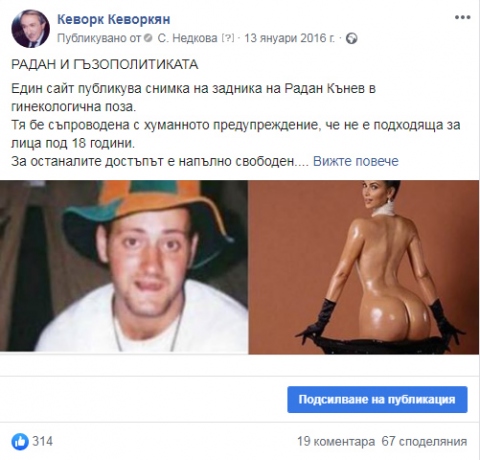The width and height of the screenshot is (480, 460).
Task: Open the С. Недкова publisher link
Action: [187, 38]
